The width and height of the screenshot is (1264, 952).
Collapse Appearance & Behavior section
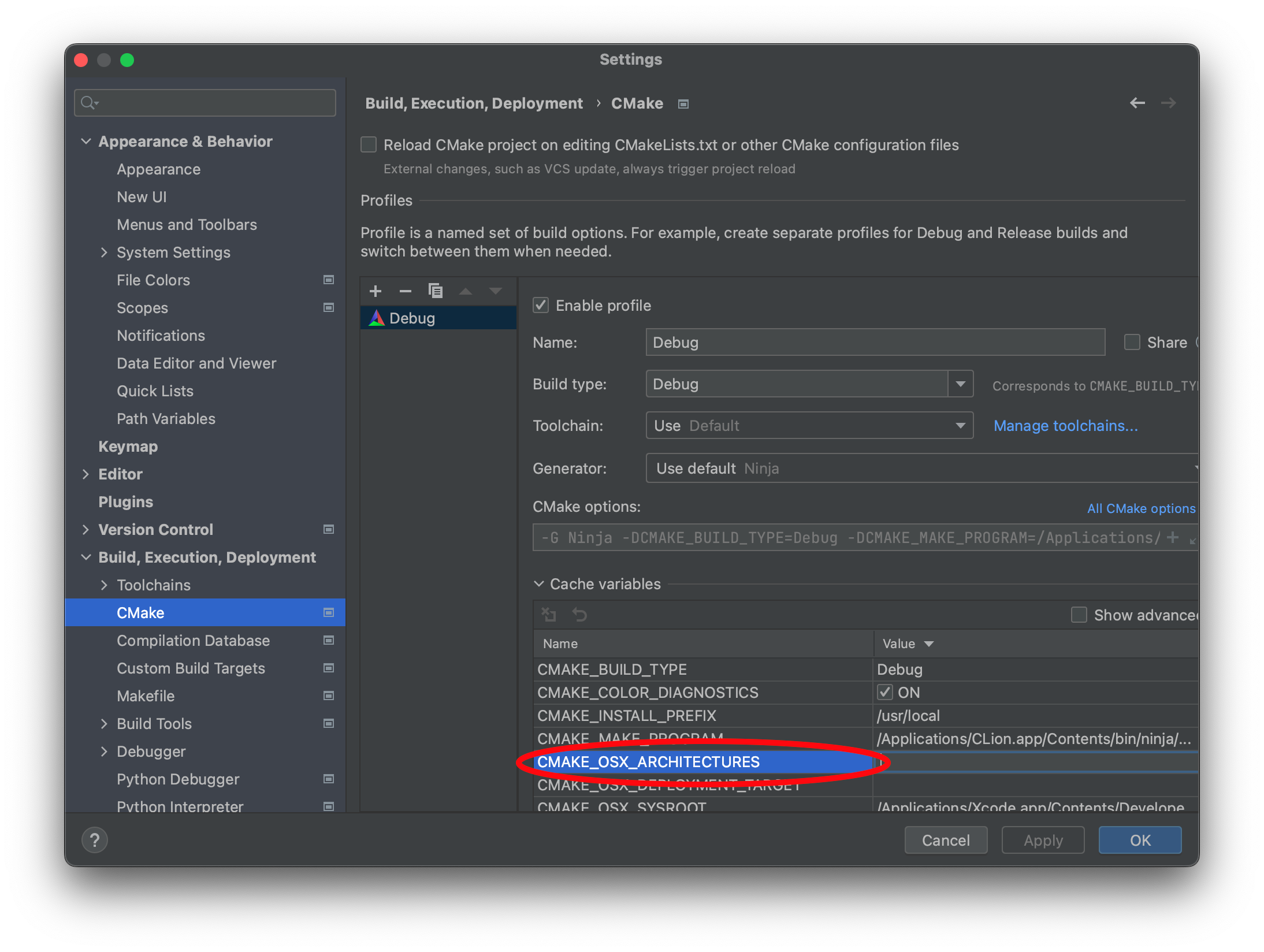(86, 142)
